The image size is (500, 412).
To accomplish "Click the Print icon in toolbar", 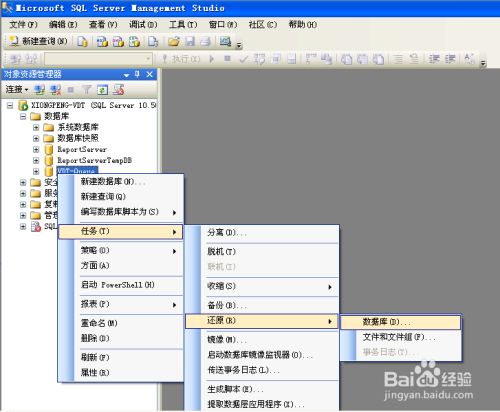I will click(206, 41).
